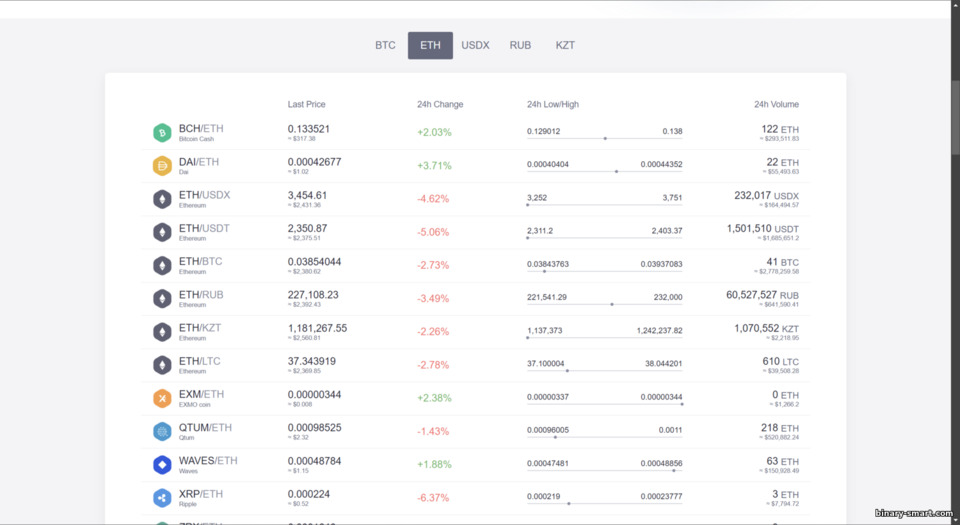Viewport: 960px width, 525px height.
Task: Click the 1,070,552 KZT volume value
Action: click(767, 329)
